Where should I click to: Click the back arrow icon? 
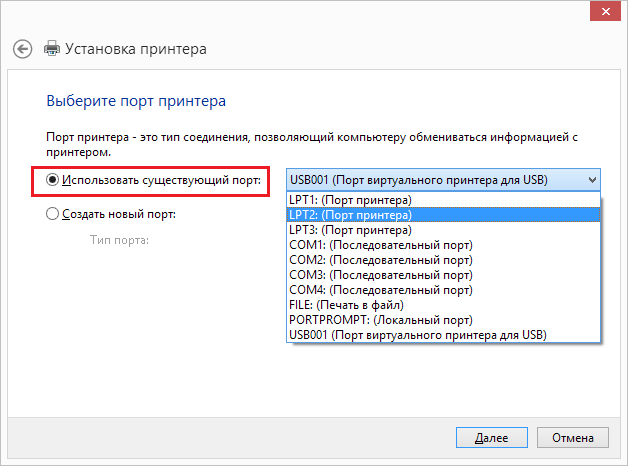click(23, 49)
